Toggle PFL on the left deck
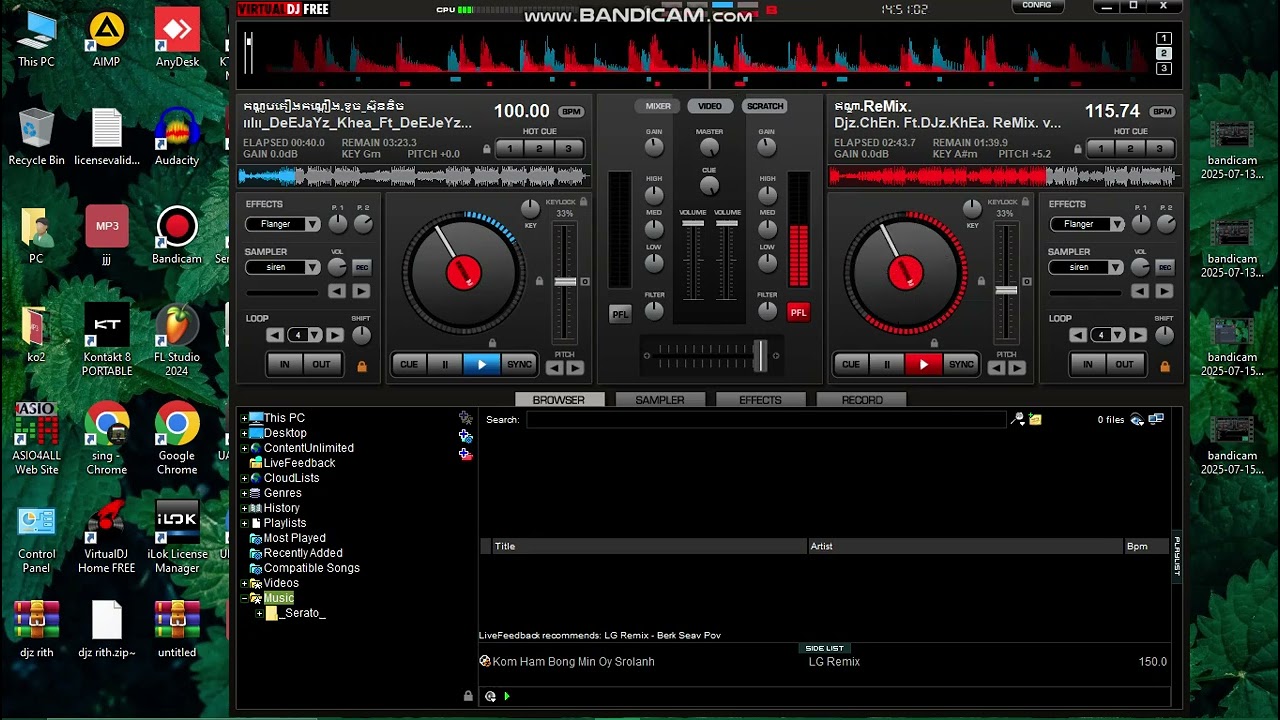 click(620, 314)
